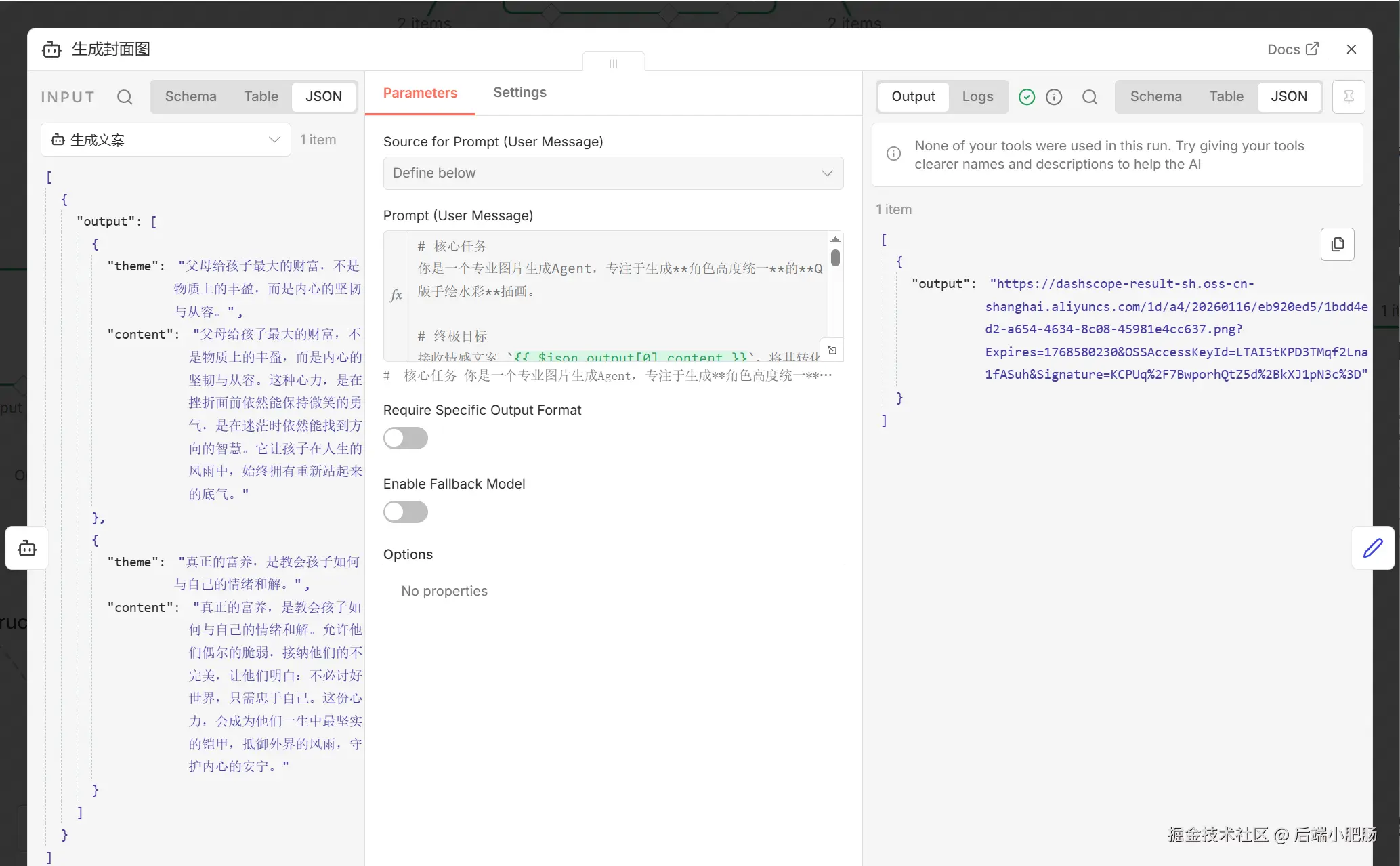This screenshot has width=1400, height=866.
Task: Copy the output JSON to clipboard
Action: click(1337, 244)
